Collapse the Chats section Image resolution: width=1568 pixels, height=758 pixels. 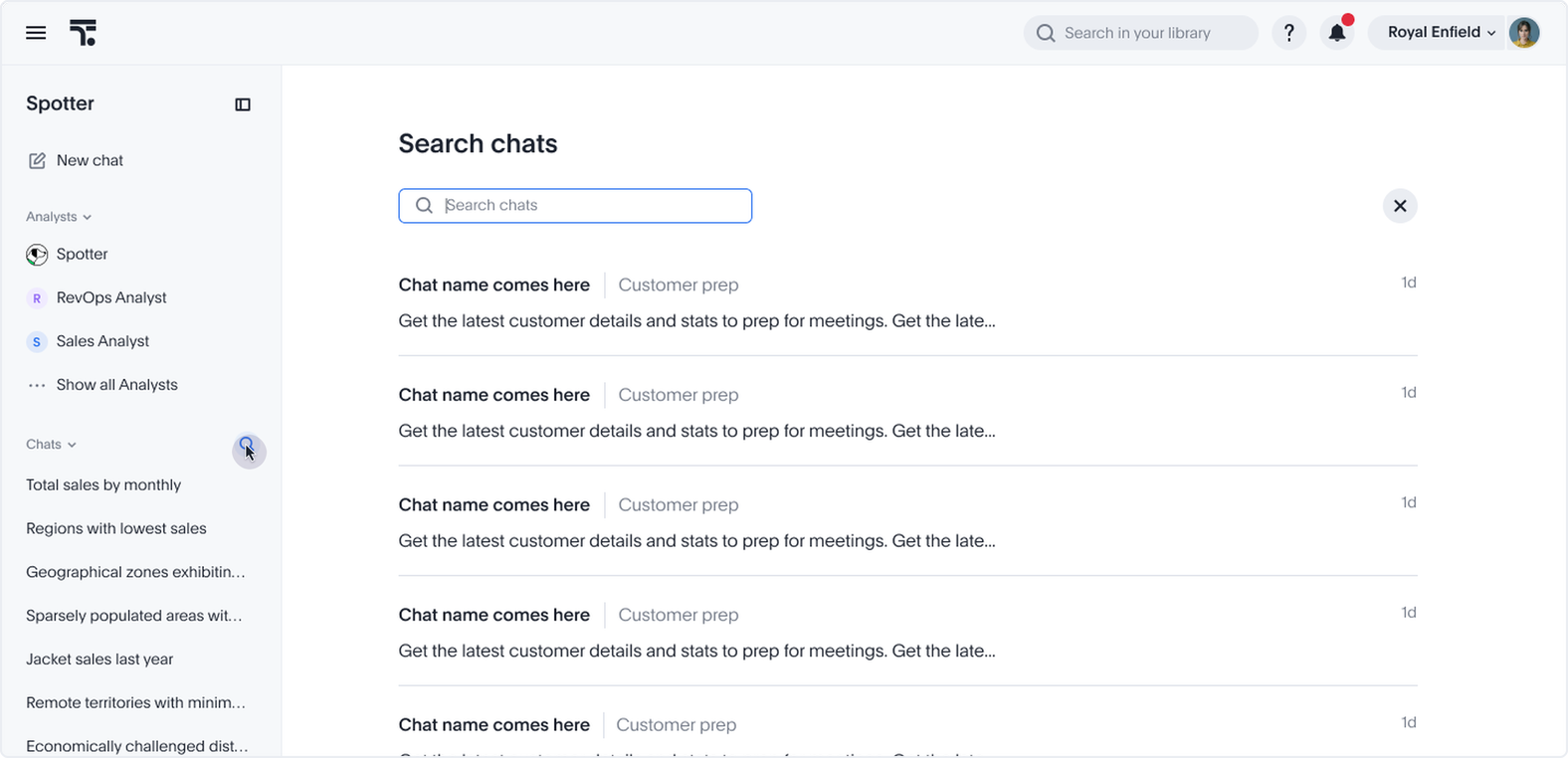click(x=51, y=445)
